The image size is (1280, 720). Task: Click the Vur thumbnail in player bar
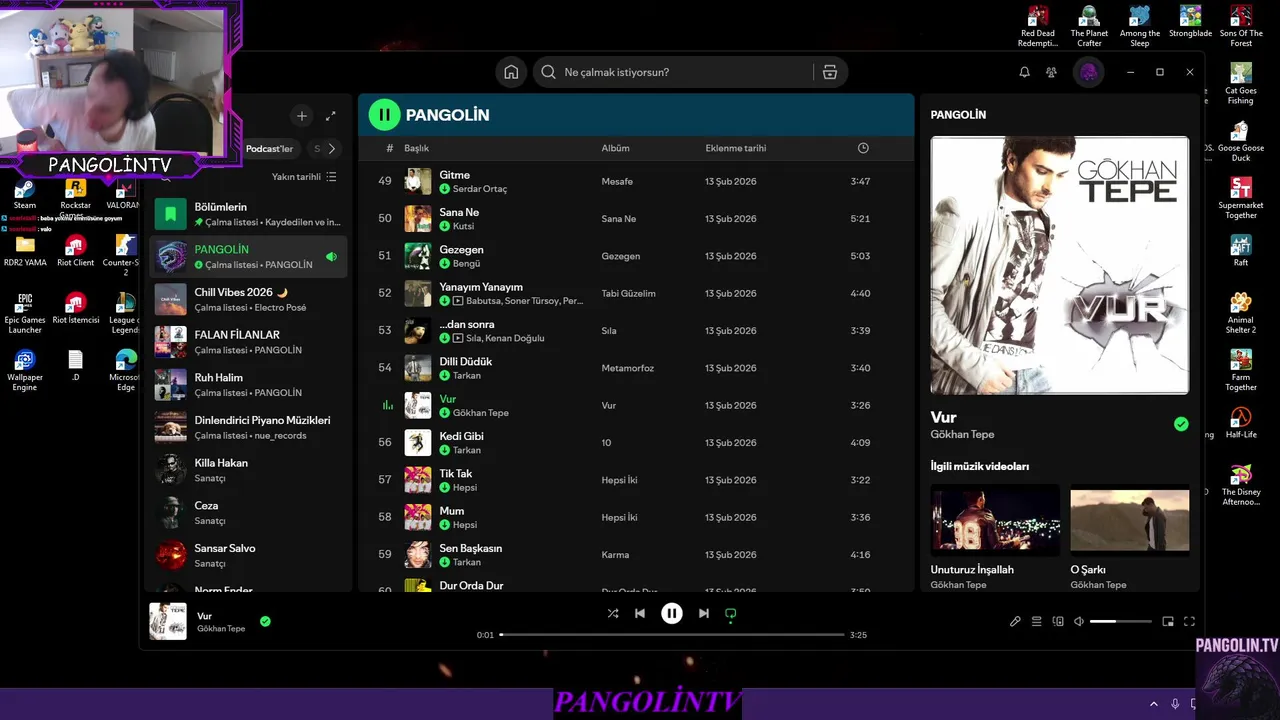(168, 621)
